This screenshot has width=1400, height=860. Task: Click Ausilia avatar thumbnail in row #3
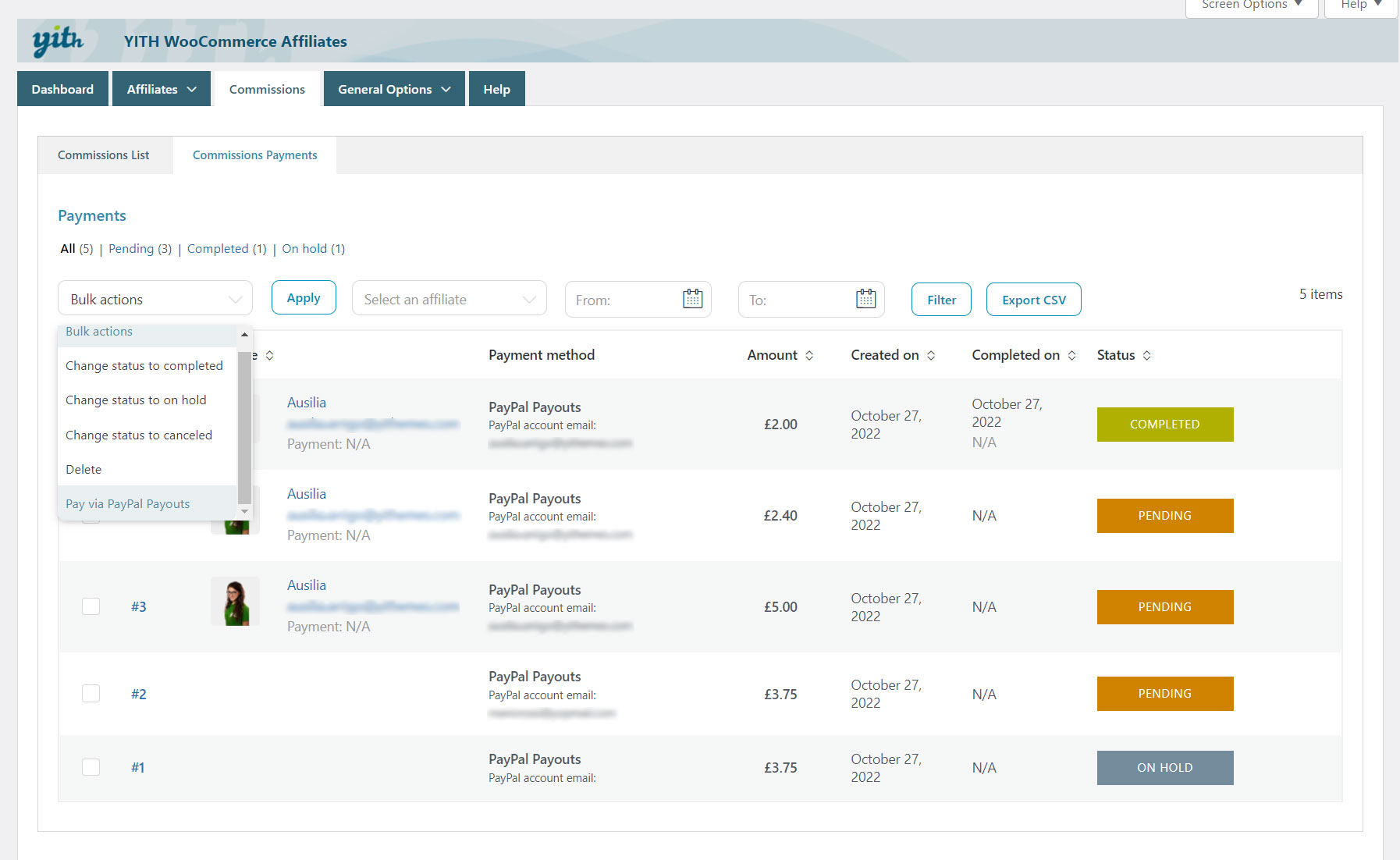(x=235, y=602)
